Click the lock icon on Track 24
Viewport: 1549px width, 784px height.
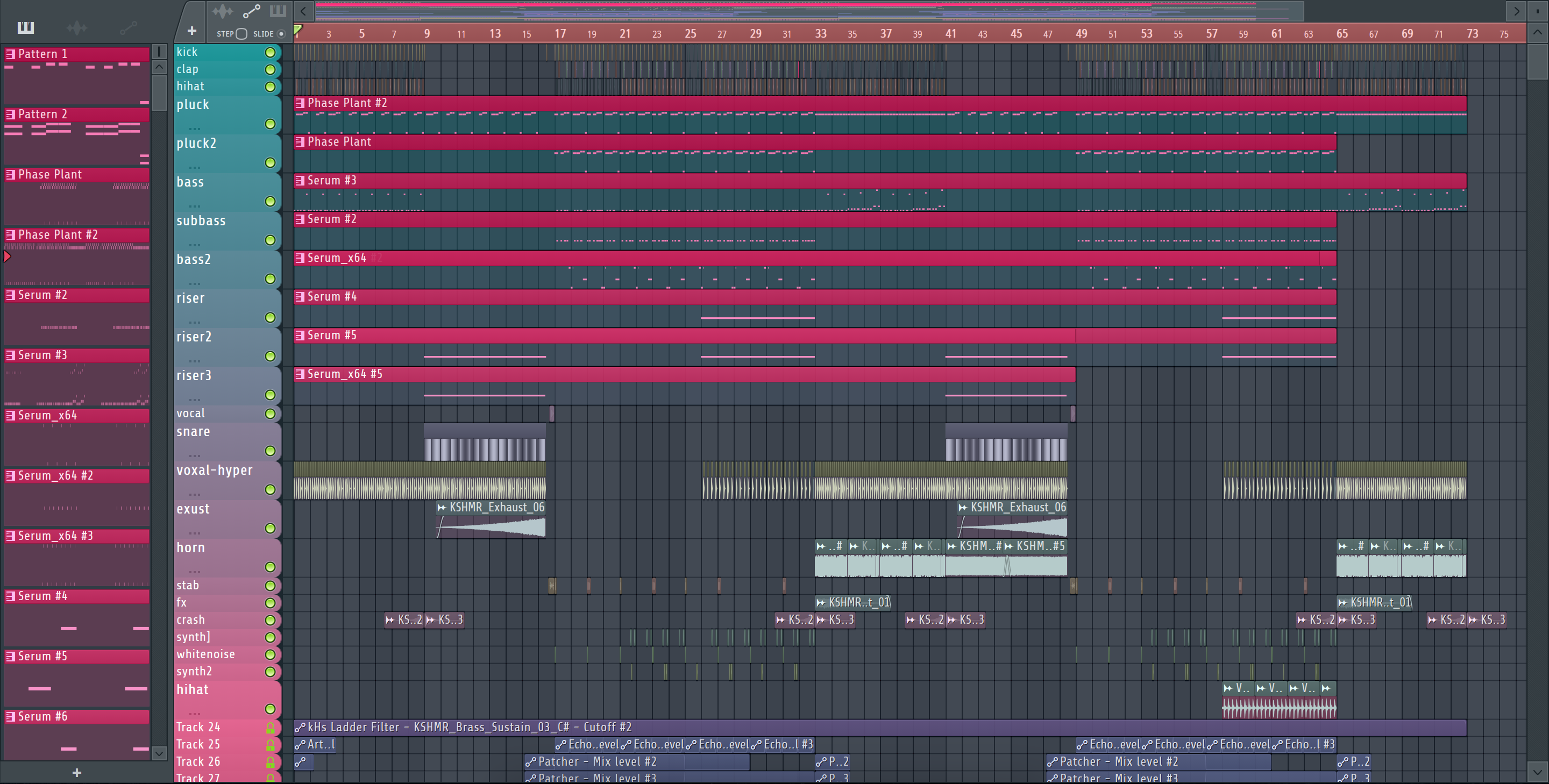pyautogui.click(x=270, y=728)
